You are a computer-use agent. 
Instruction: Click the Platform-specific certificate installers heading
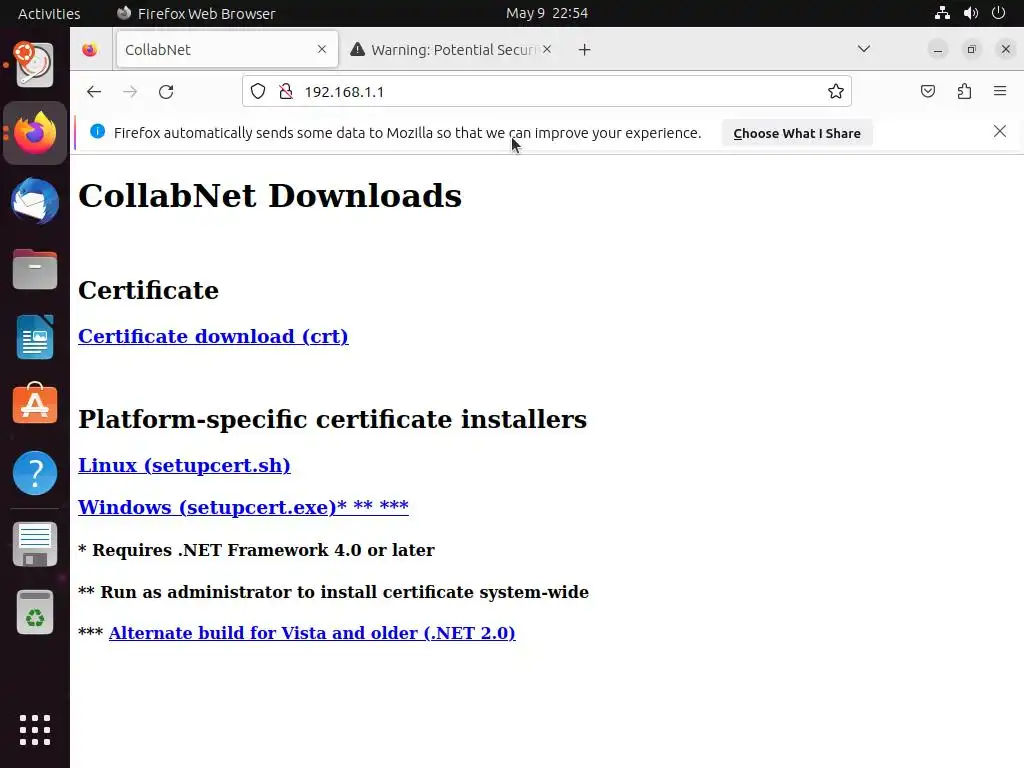pos(332,419)
